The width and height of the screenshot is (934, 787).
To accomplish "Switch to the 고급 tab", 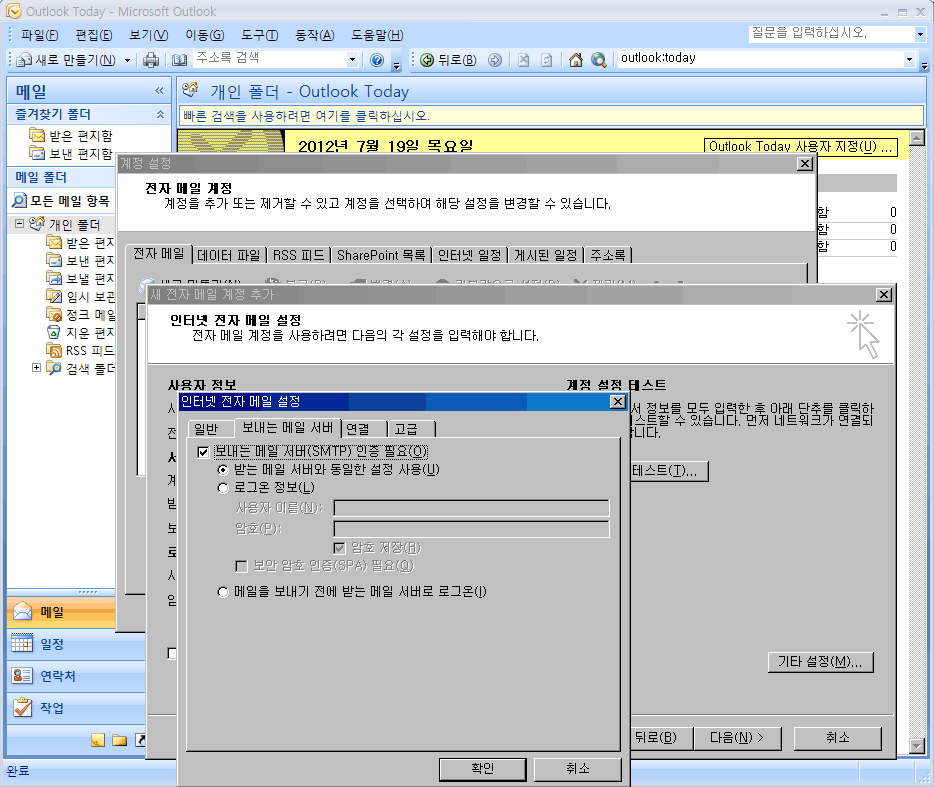I will pyautogui.click(x=411, y=429).
